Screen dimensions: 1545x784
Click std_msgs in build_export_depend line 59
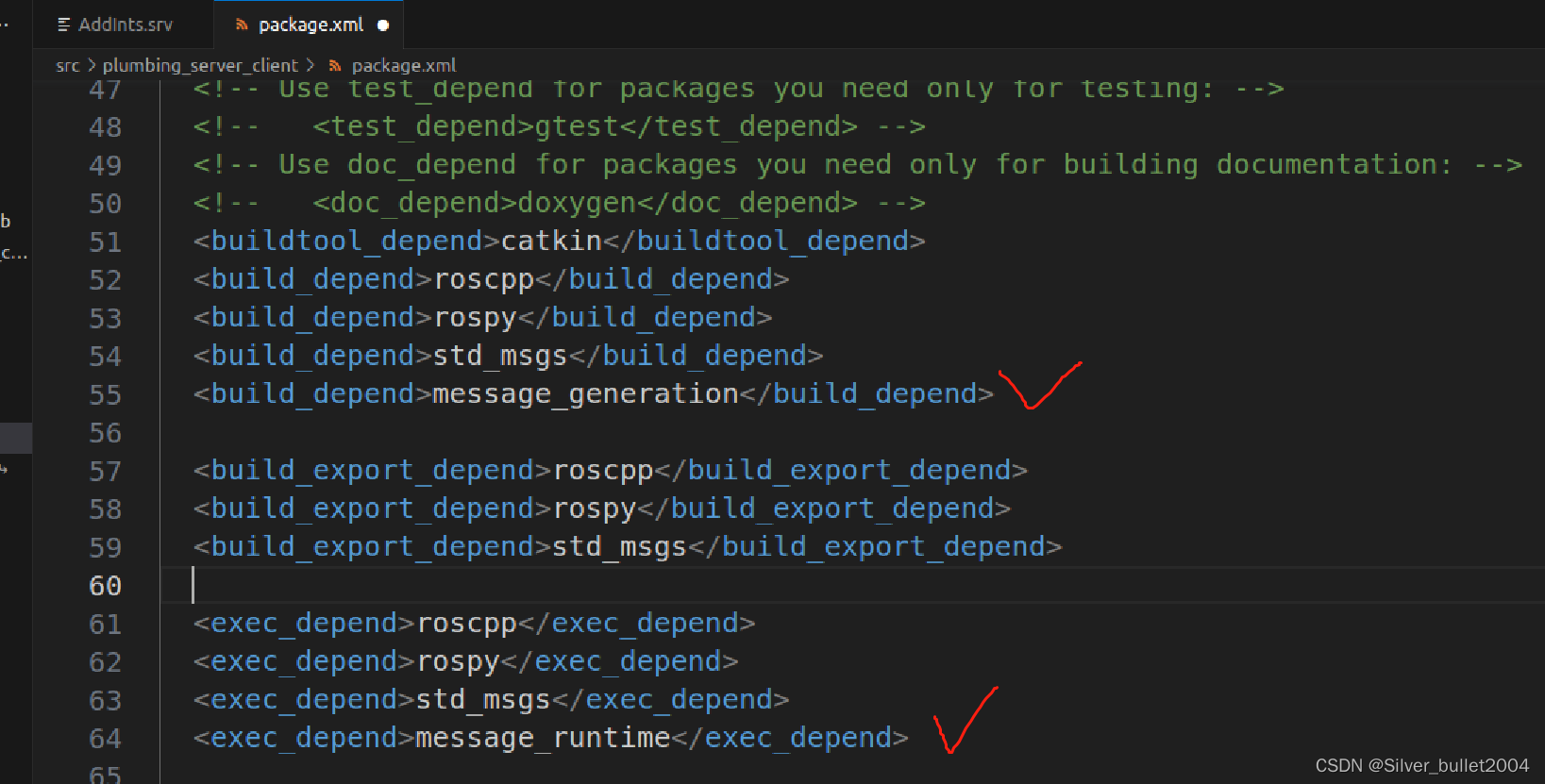tap(620, 547)
